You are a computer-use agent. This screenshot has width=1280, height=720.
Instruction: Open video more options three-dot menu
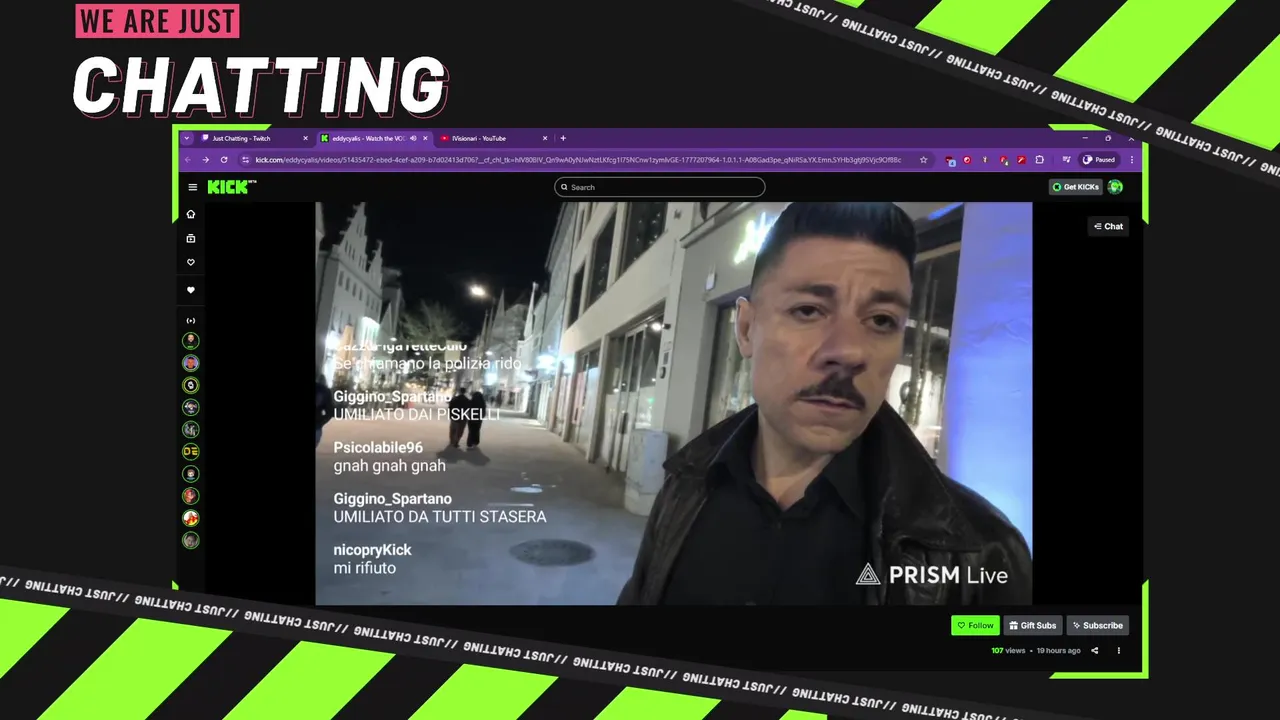[1119, 651]
